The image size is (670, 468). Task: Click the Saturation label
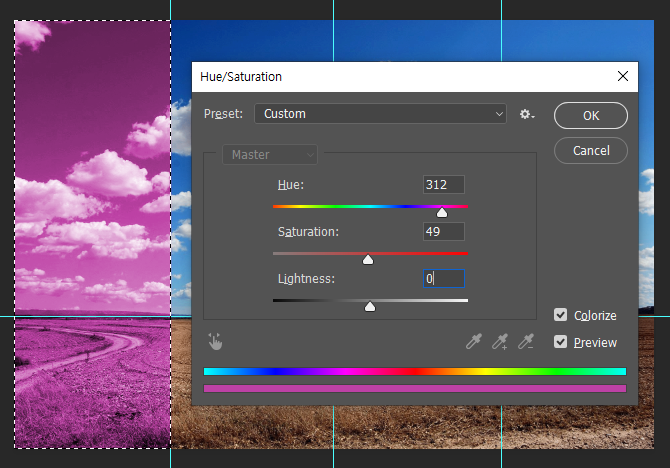click(x=308, y=232)
